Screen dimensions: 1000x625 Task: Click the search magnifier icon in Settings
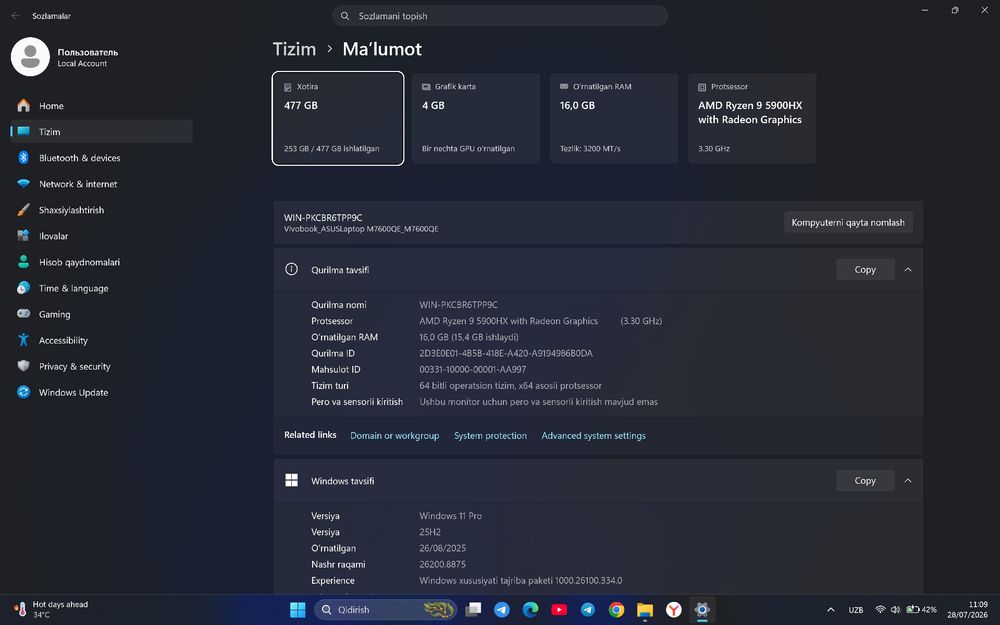345,16
